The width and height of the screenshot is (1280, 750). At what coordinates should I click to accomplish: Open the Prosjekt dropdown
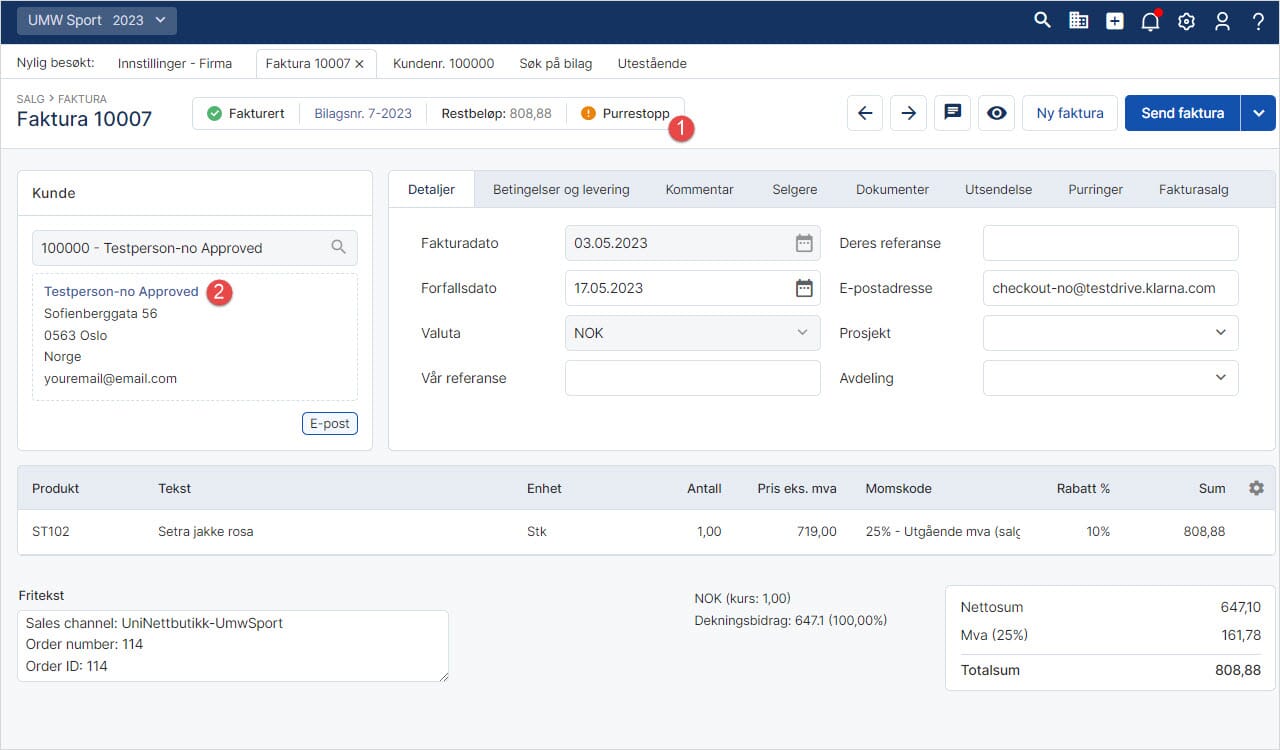pyautogui.click(x=1110, y=333)
